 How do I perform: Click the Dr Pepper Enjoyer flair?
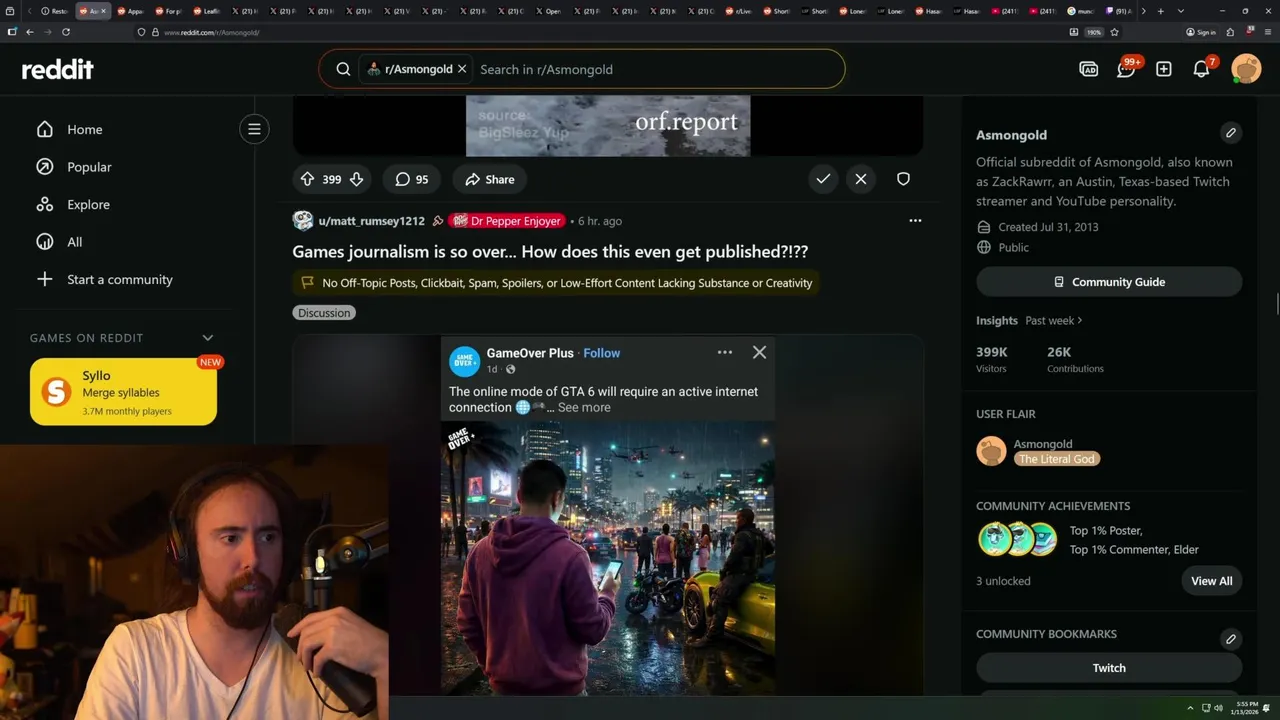click(x=508, y=221)
